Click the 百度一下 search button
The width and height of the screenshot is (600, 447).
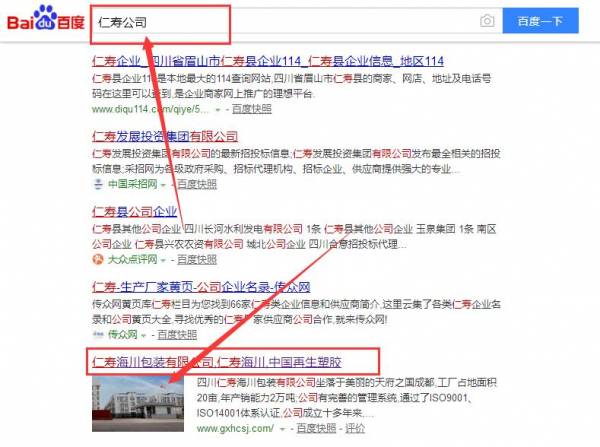click(540, 21)
